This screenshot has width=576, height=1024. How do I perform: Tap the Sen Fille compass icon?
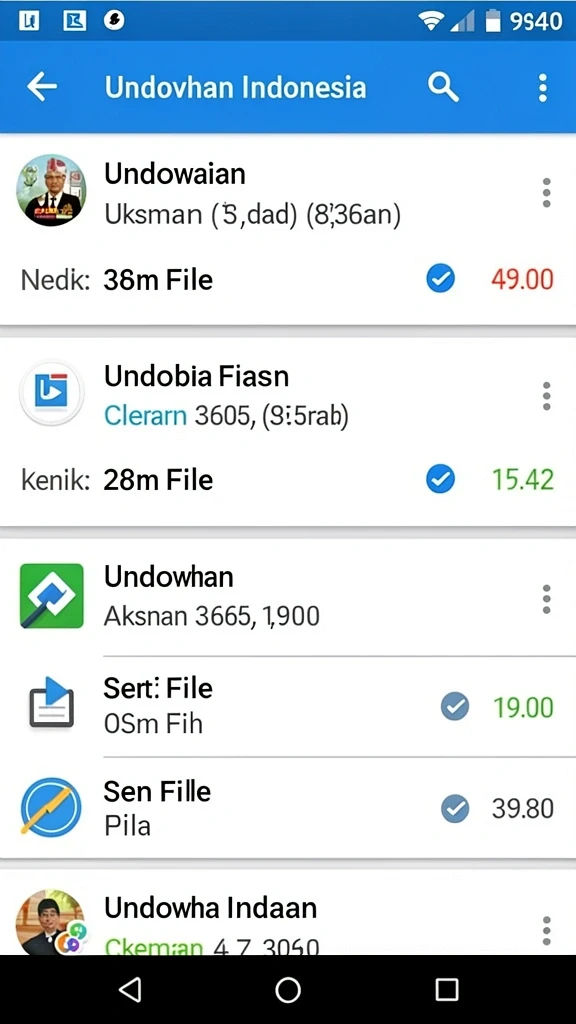(51, 808)
